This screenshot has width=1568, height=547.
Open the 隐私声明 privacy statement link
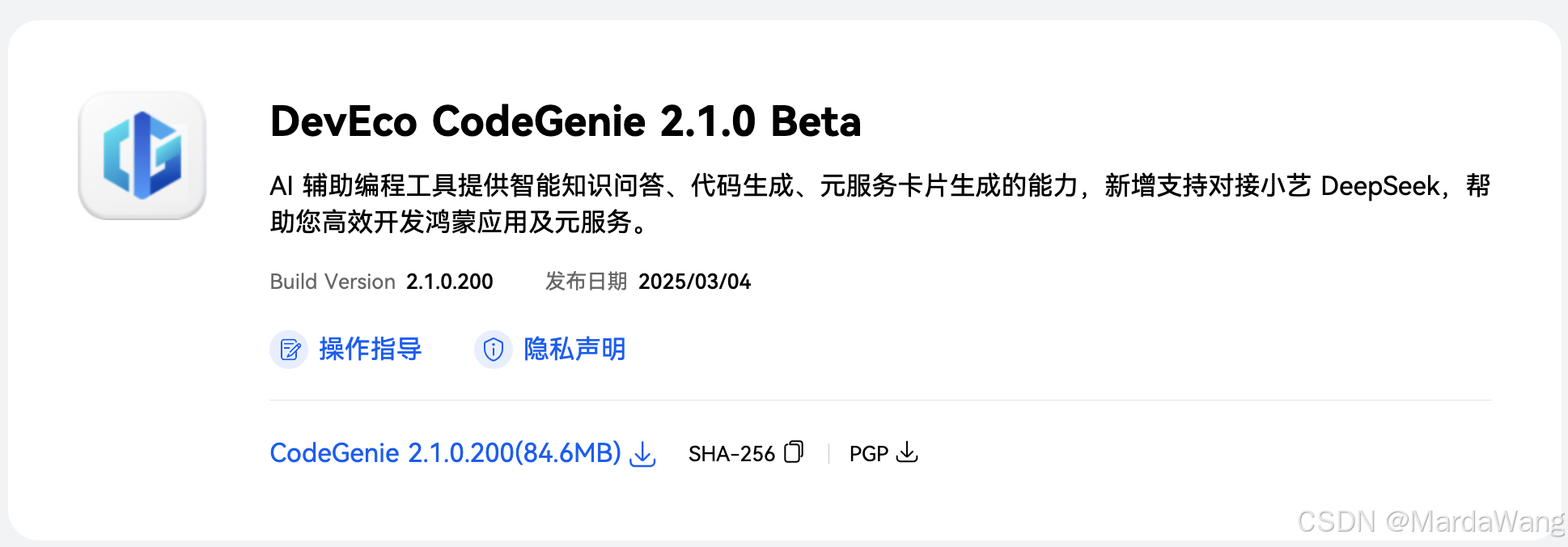point(574,350)
